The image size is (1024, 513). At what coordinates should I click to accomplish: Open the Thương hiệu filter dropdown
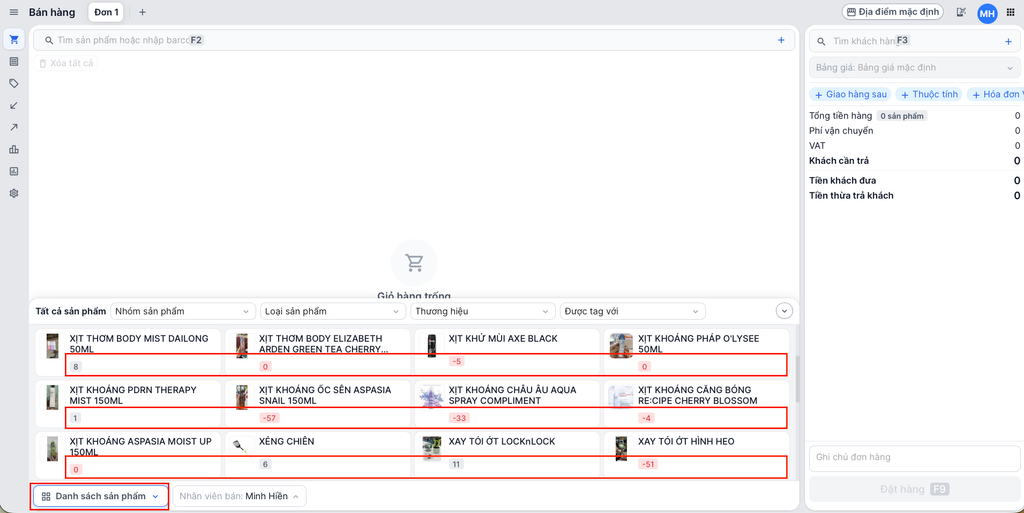click(481, 311)
